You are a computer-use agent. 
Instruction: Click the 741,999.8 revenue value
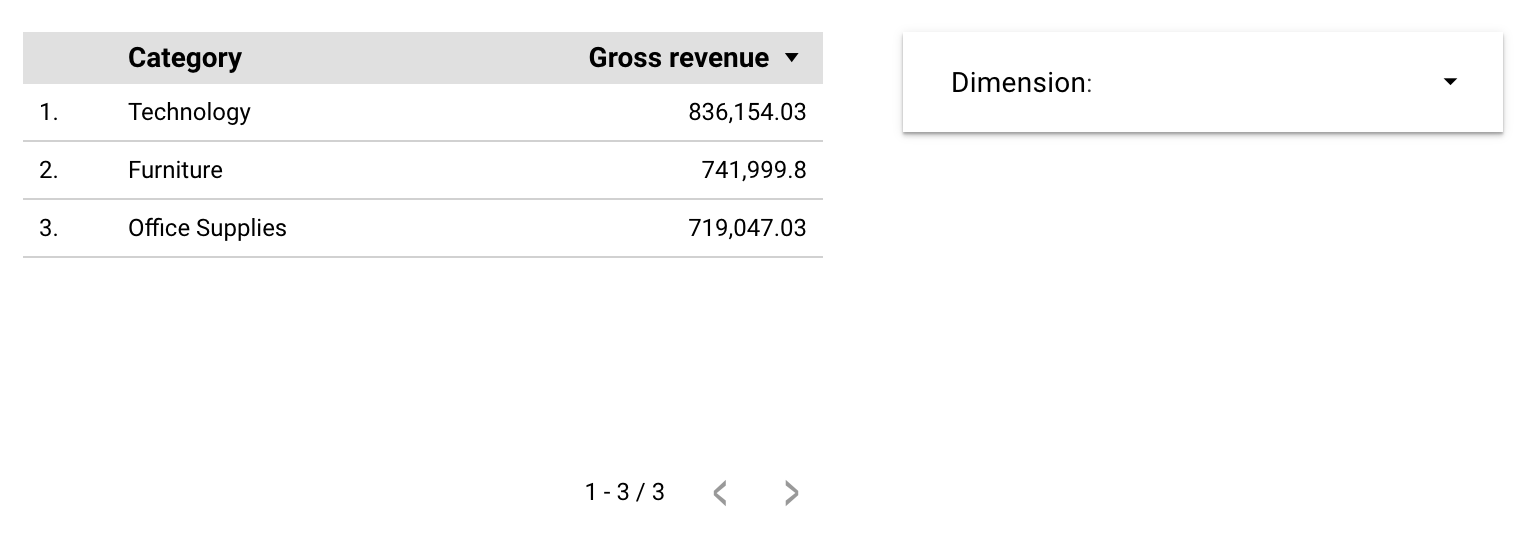tap(754, 170)
